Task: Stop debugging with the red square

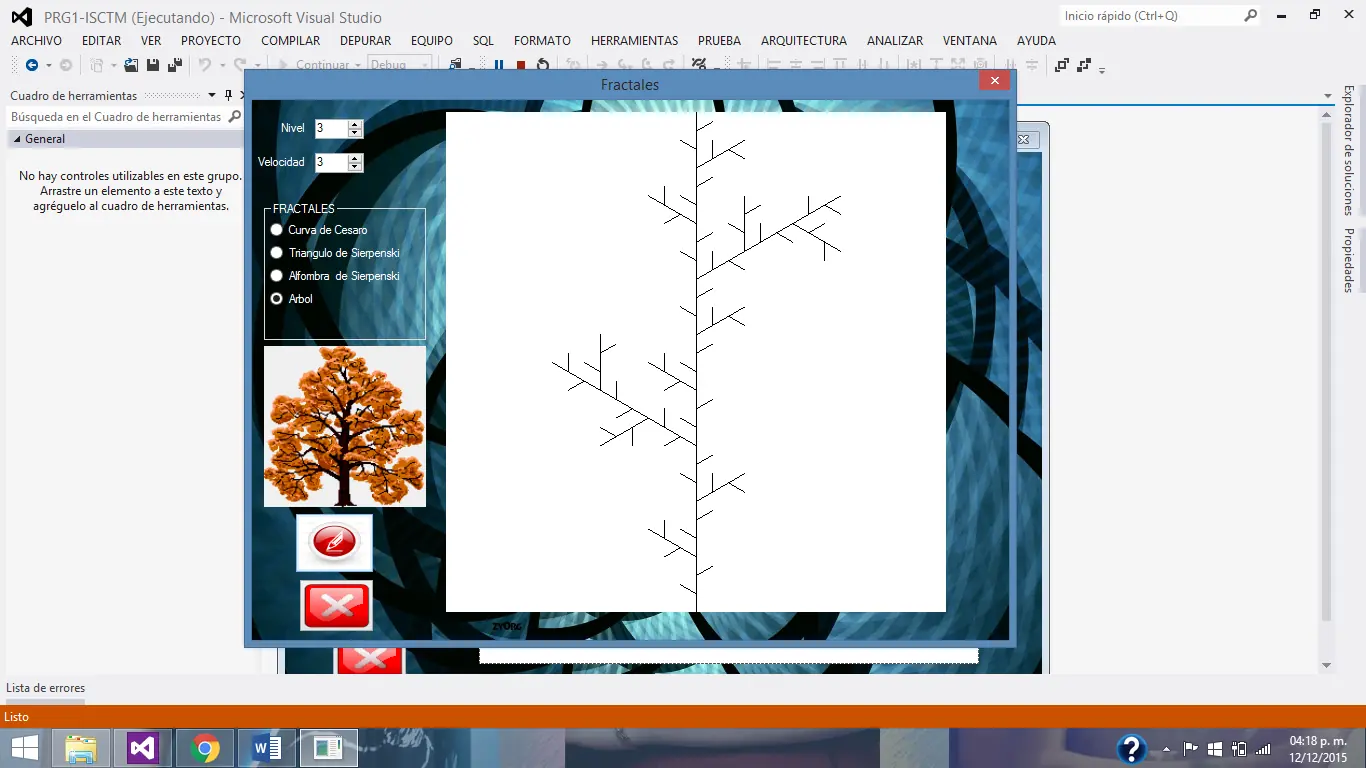Action: point(521,65)
